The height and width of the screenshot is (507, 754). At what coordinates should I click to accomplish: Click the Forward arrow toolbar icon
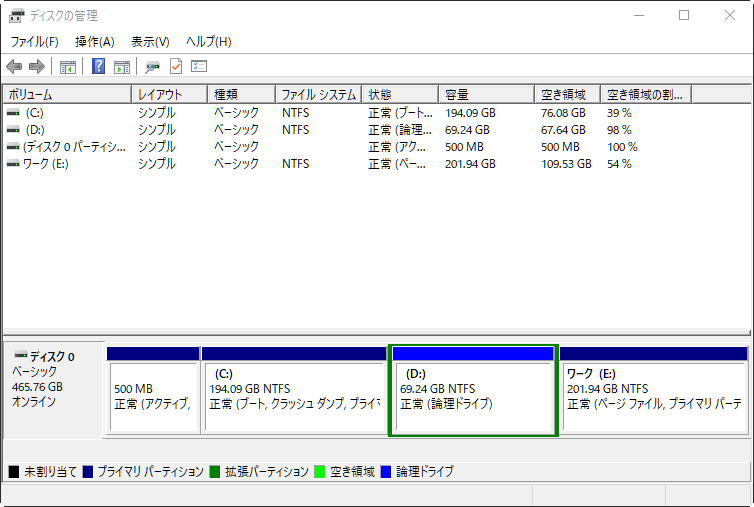[x=37, y=66]
